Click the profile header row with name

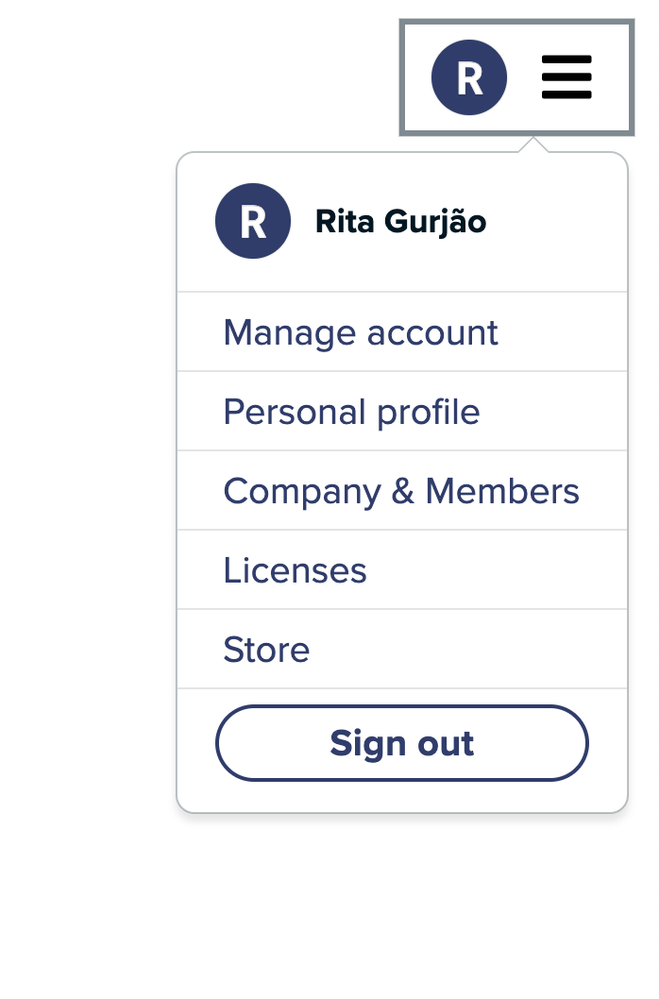pos(402,222)
